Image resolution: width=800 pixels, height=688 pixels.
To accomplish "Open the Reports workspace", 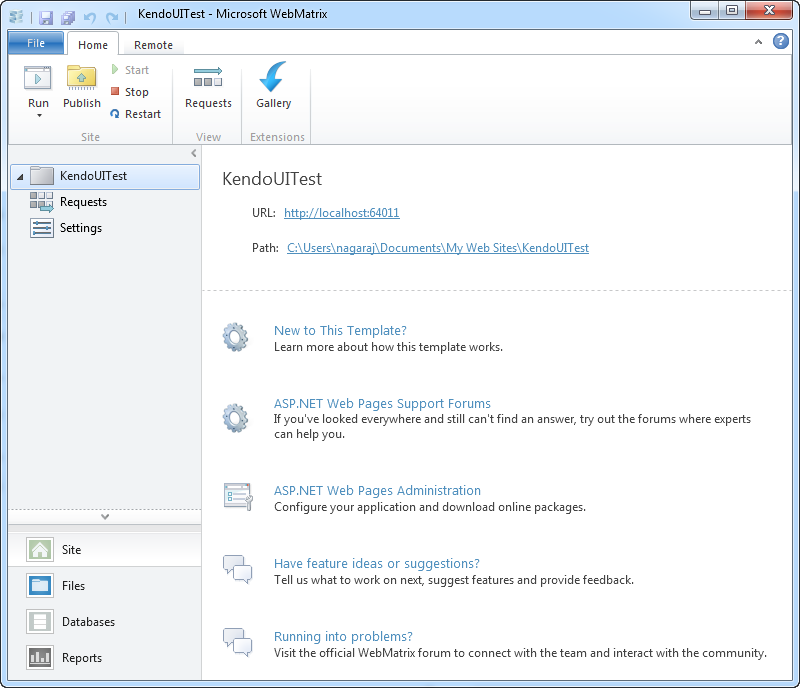I will [81, 658].
